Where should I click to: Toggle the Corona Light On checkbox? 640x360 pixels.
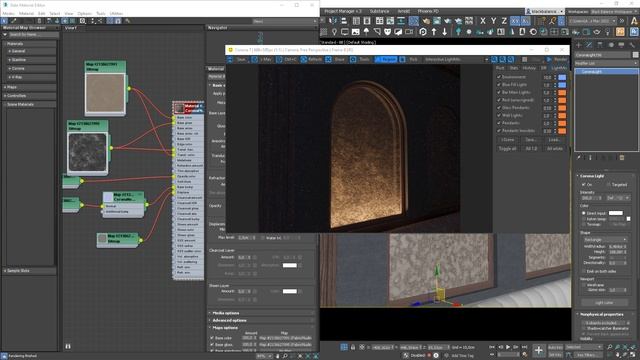point(583,184)
